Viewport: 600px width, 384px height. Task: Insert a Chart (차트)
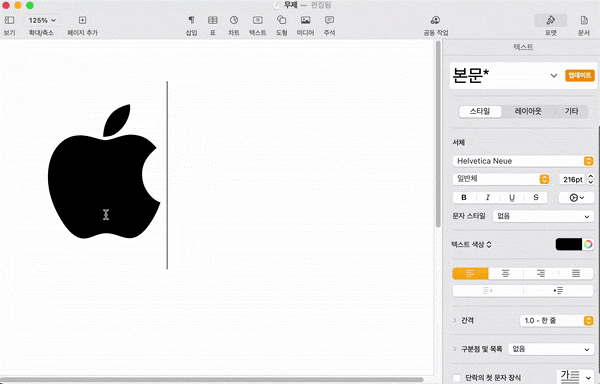point(234,20)
